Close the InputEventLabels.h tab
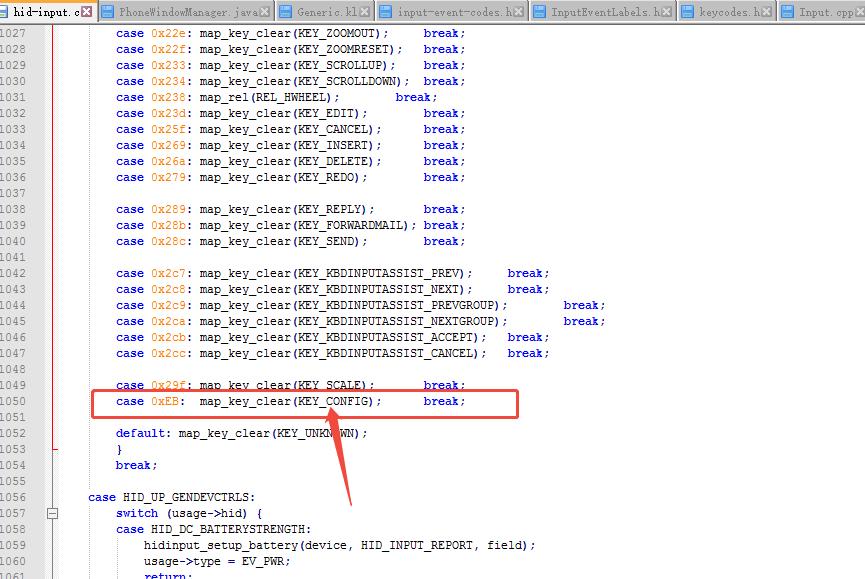 666,12
